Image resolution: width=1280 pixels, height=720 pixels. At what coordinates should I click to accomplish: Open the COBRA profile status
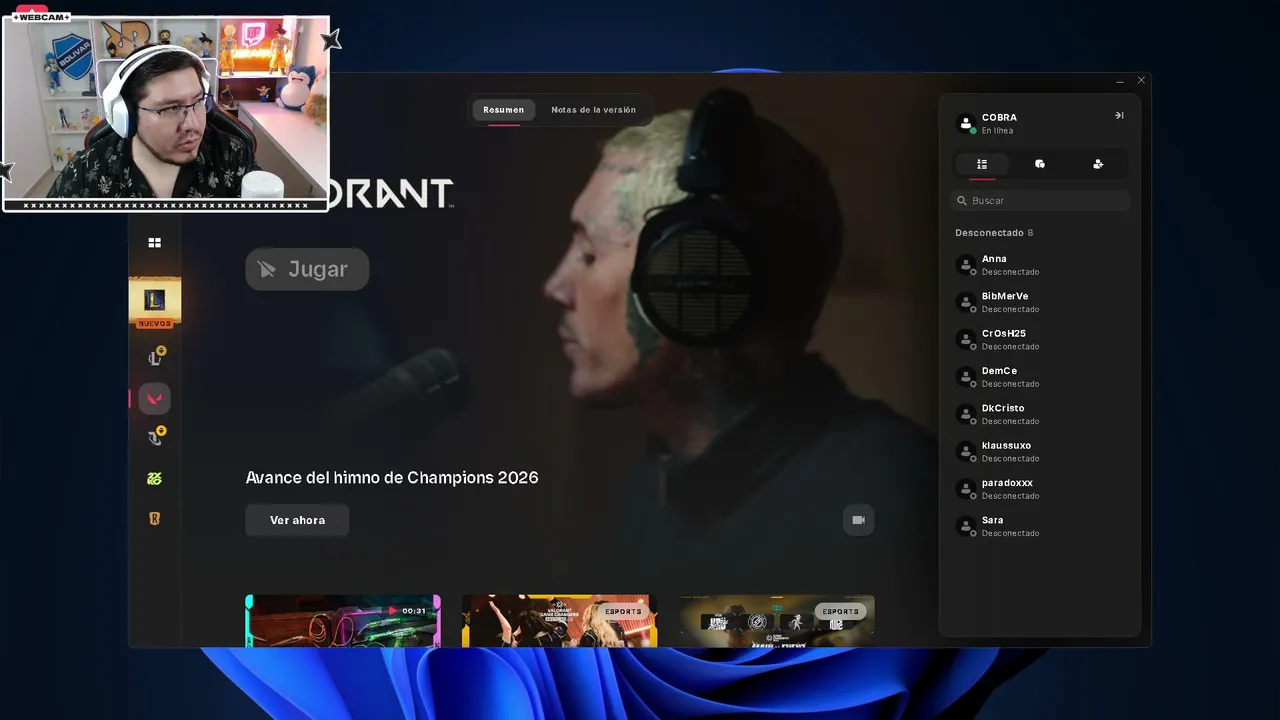[988, 124]
